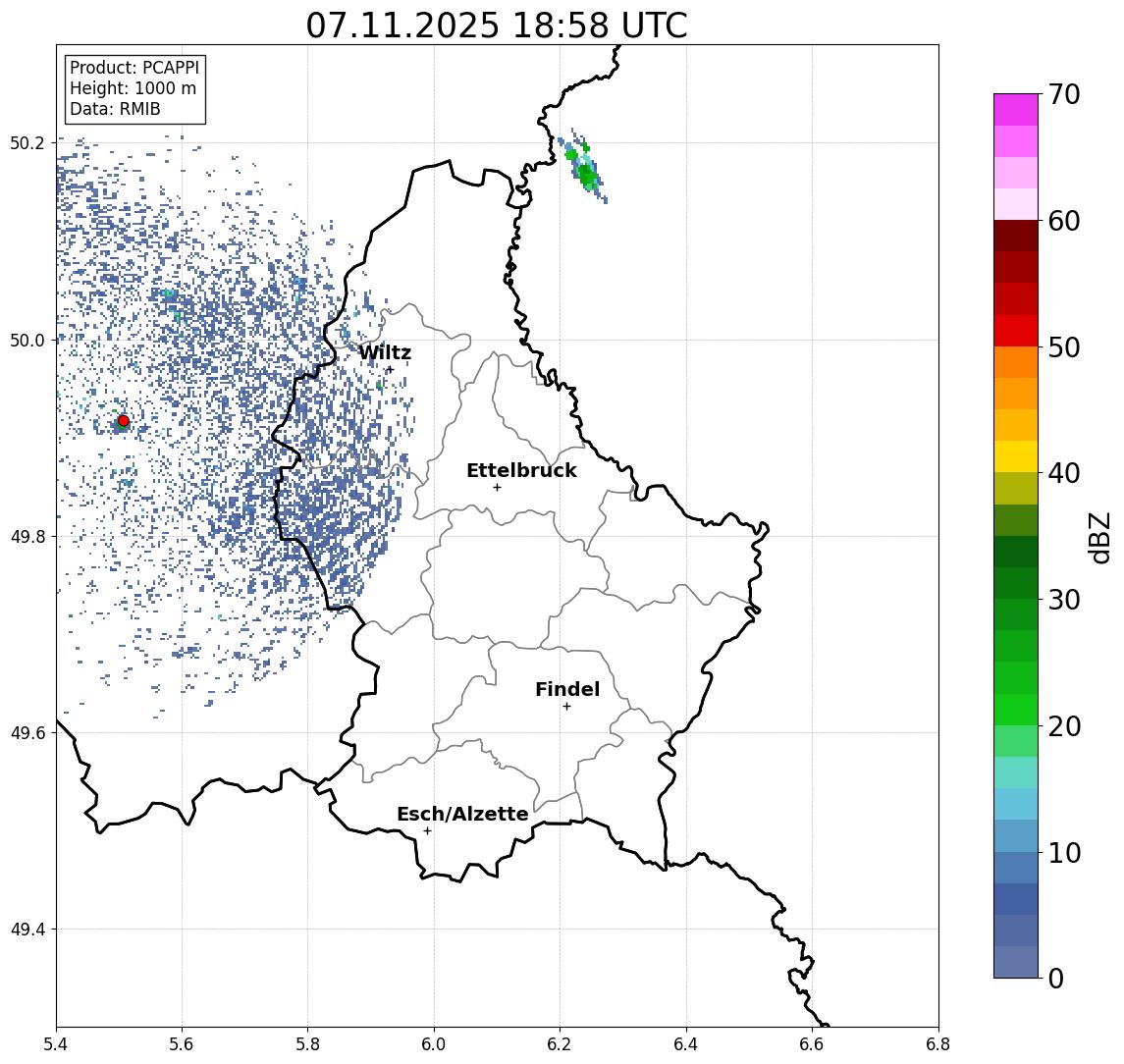Screen dimensions: 1124x1064
Task: Click the longitude axis label 6.6
Action: coord(812,1044)
